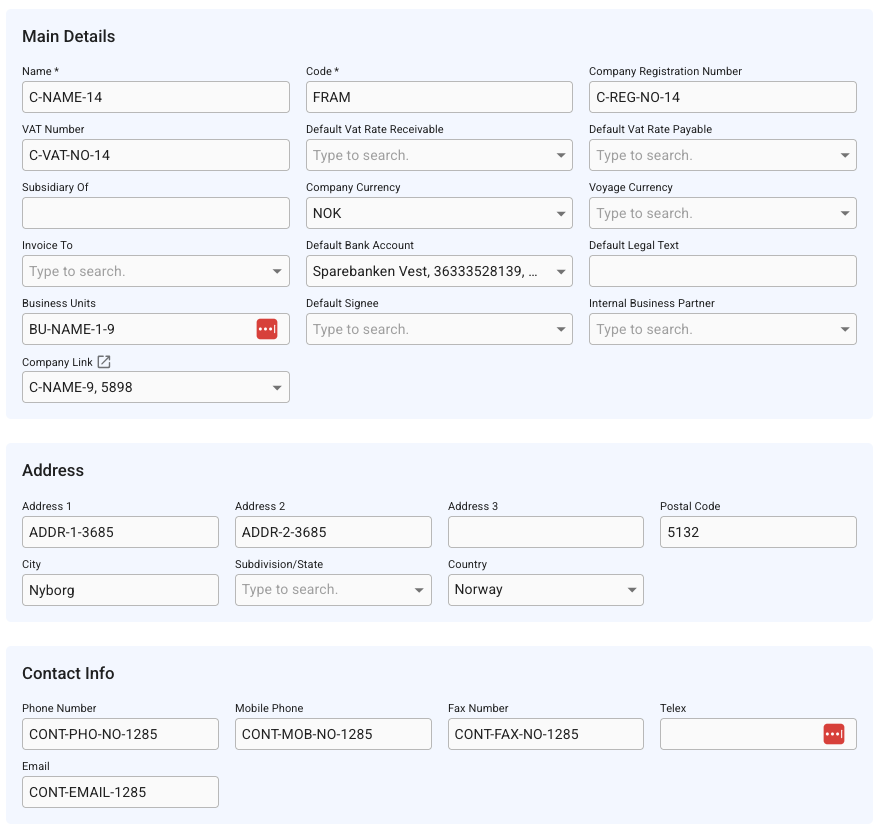Open the Company Currency dropdown
Image resolution: width=882 pixels, height=838 pixels.
pos(560,213)
